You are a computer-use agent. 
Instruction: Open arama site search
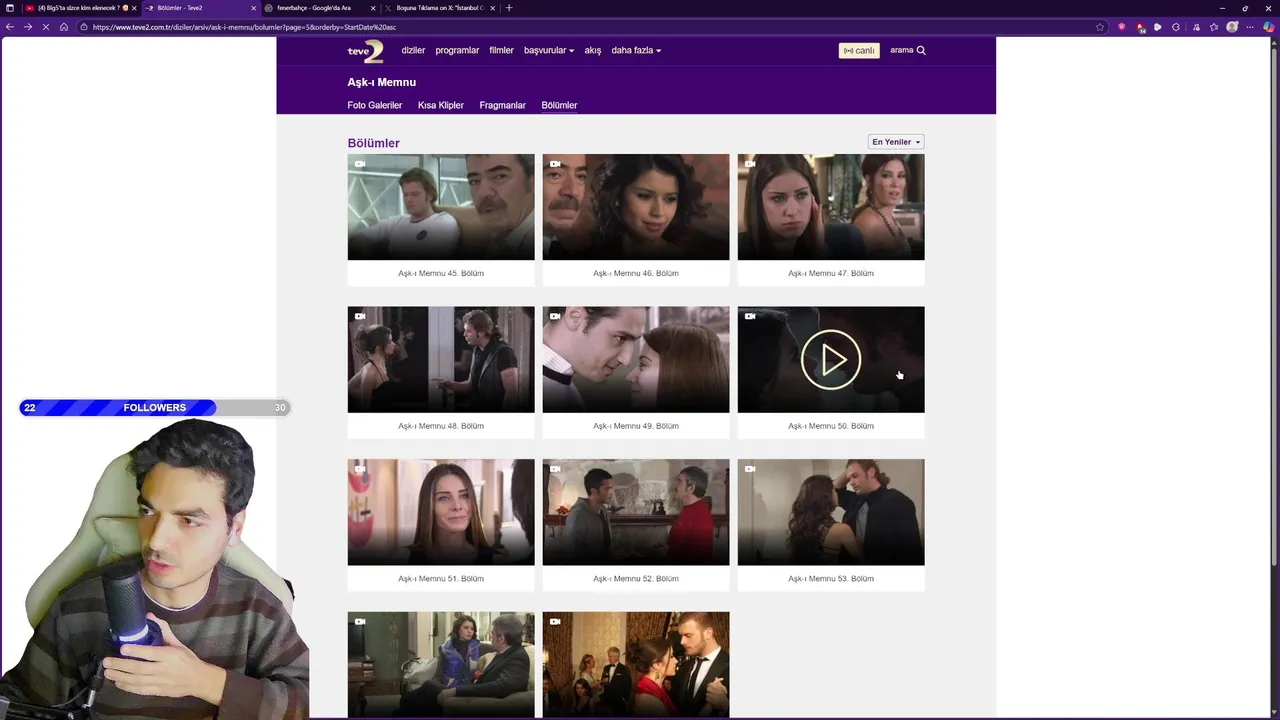tap(908, 50)
